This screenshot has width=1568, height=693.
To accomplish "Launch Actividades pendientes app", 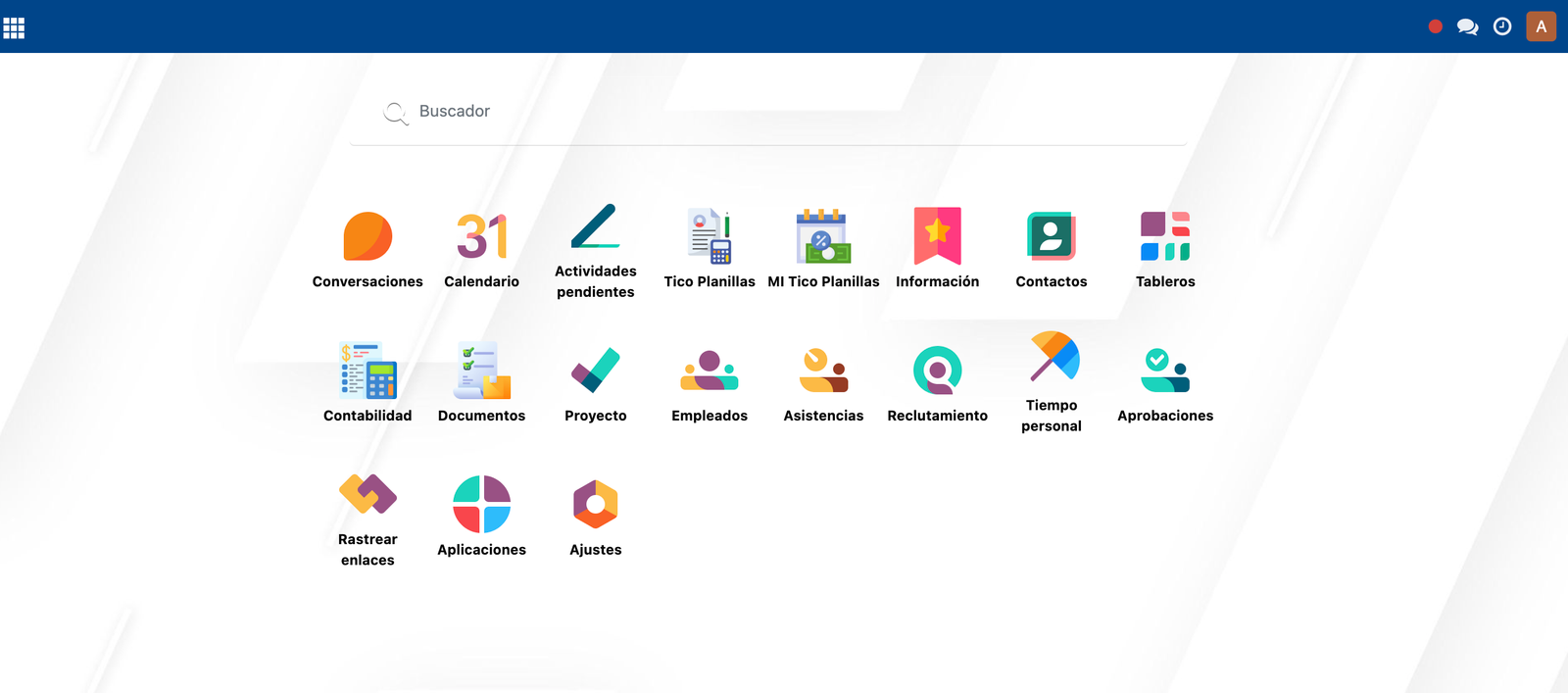I will pyautogui.click(x=595, y=227).
